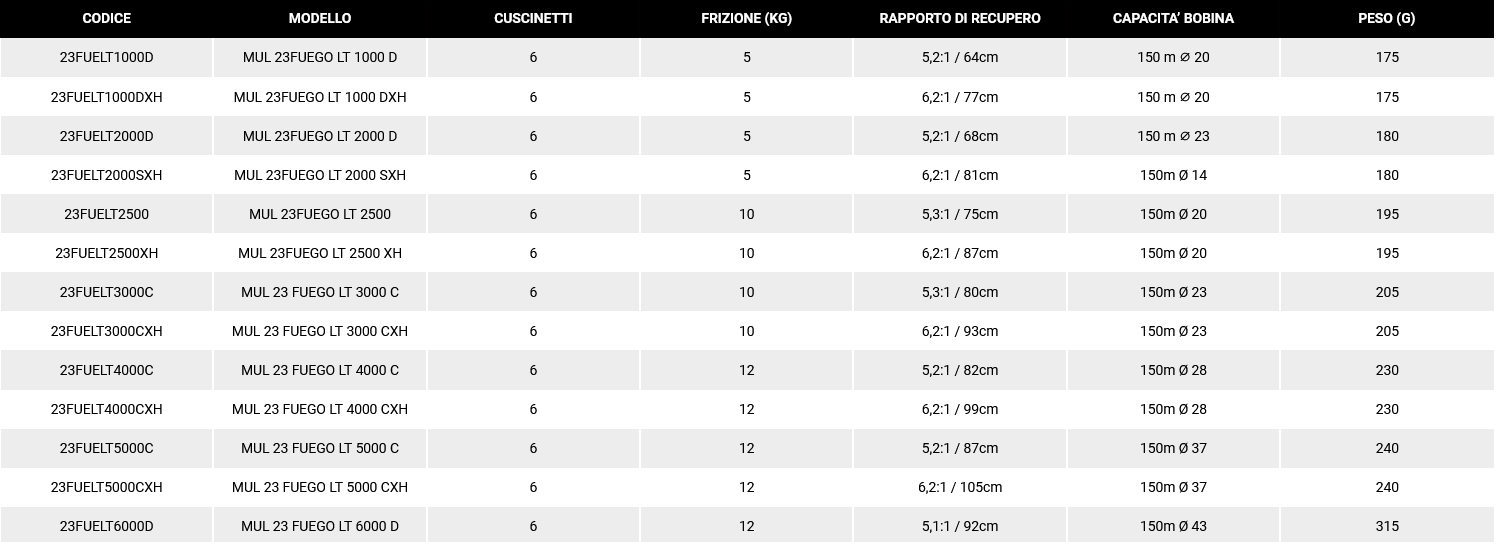The image size is (1505, 544).
Task: Select the 150m Ø 43 capacity cell
Action: (x=1173, y=526)
